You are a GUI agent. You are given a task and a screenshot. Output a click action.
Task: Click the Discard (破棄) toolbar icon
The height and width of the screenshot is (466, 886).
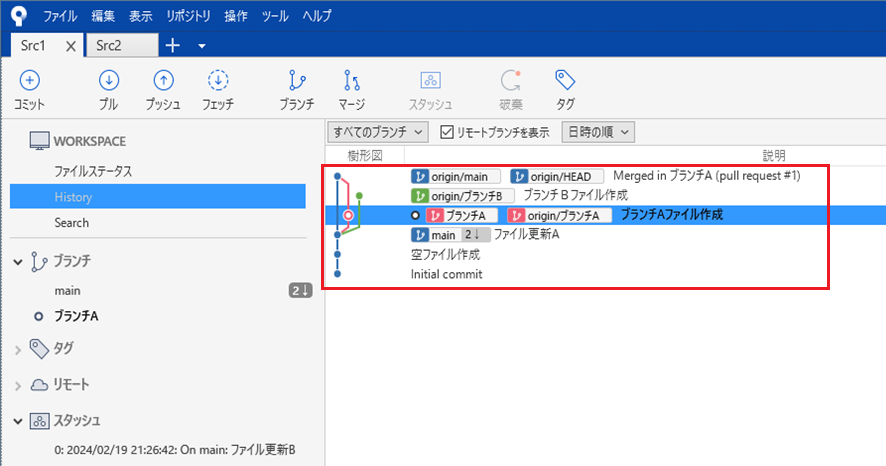[511, 81]
